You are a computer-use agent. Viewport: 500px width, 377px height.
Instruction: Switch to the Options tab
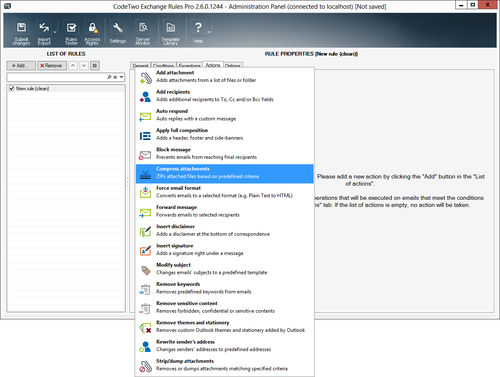click(232, 66)
